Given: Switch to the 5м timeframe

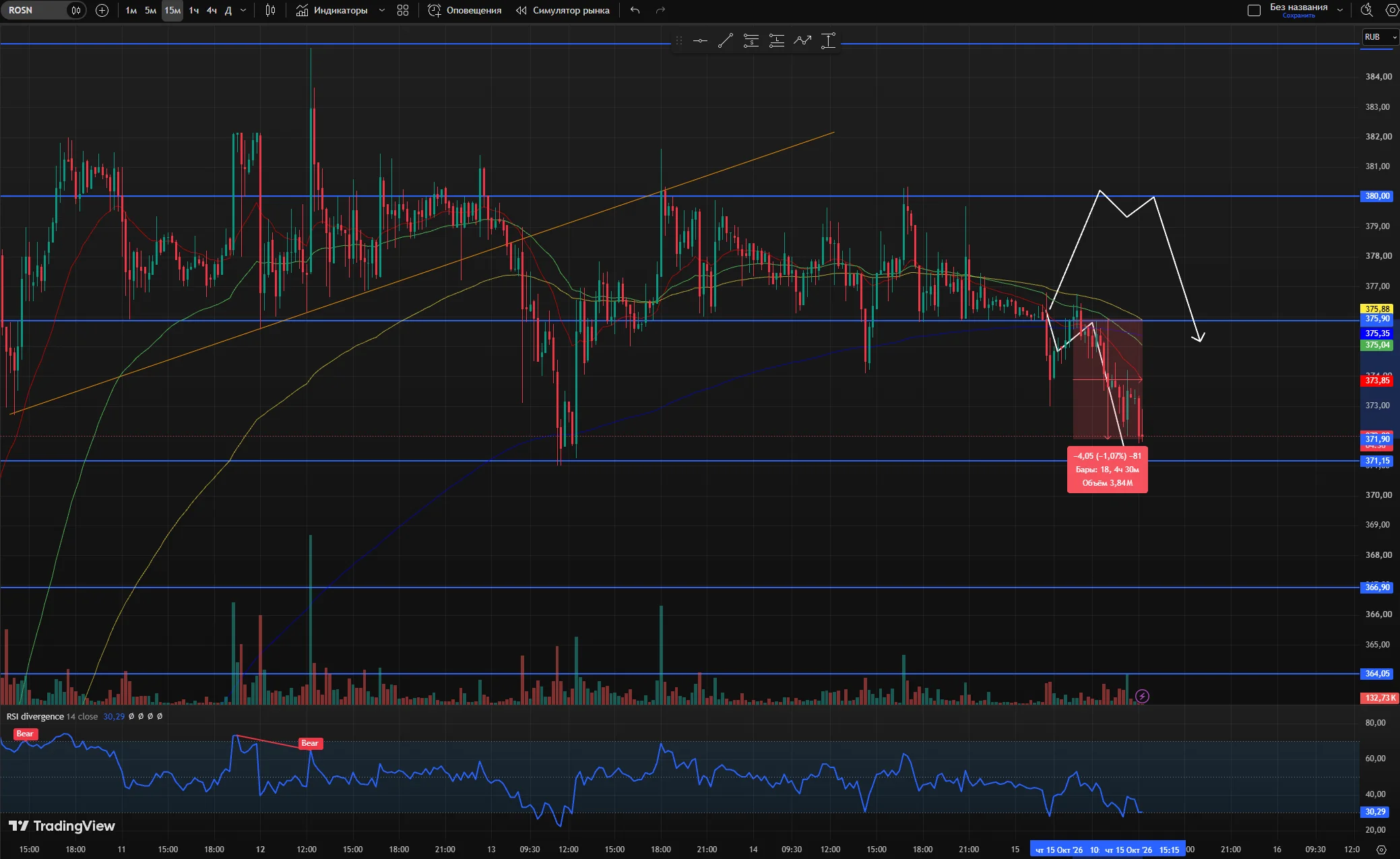Looking at the screenshot, I should point(150,10).
